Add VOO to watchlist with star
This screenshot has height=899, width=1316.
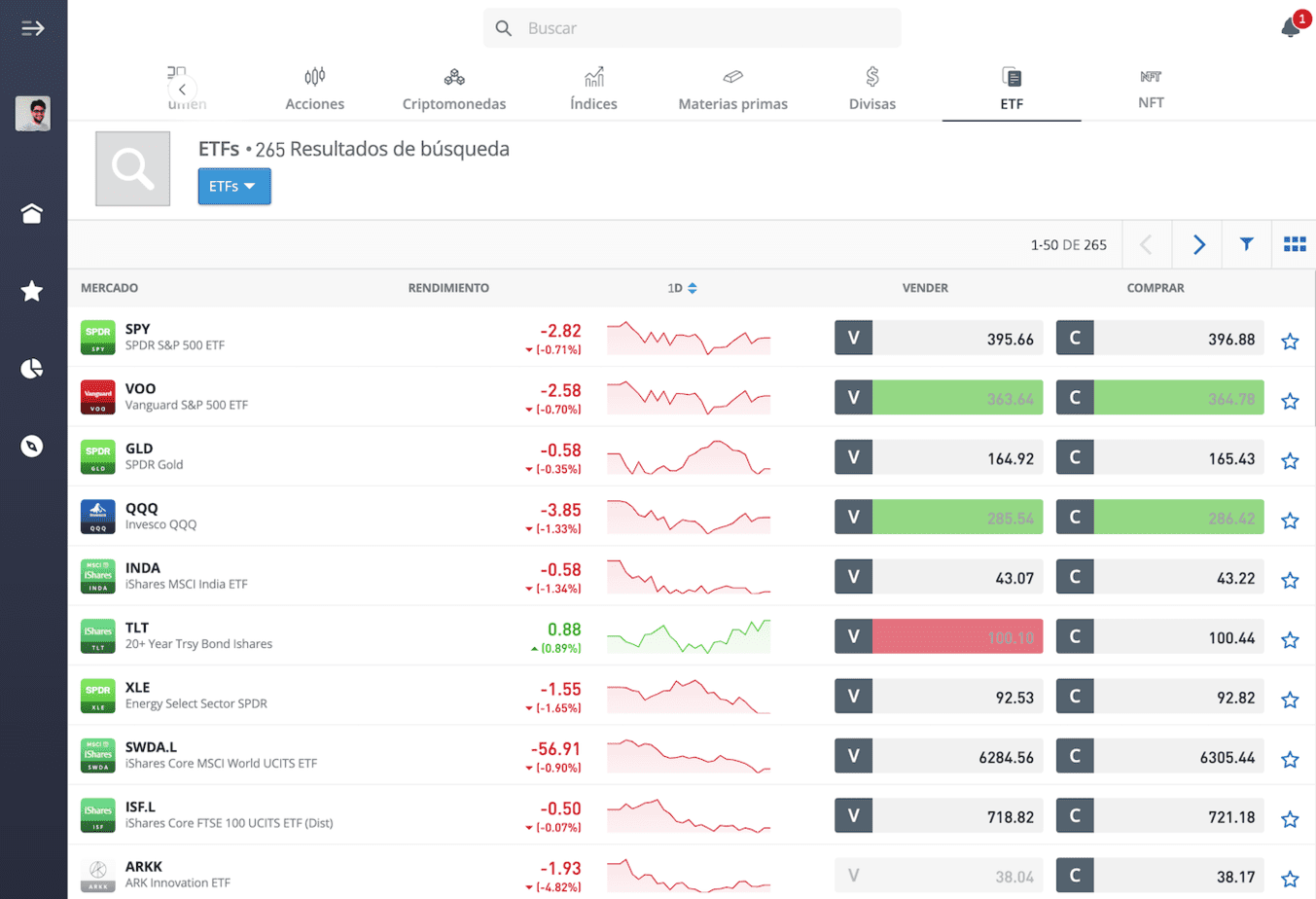(1290, 401)
